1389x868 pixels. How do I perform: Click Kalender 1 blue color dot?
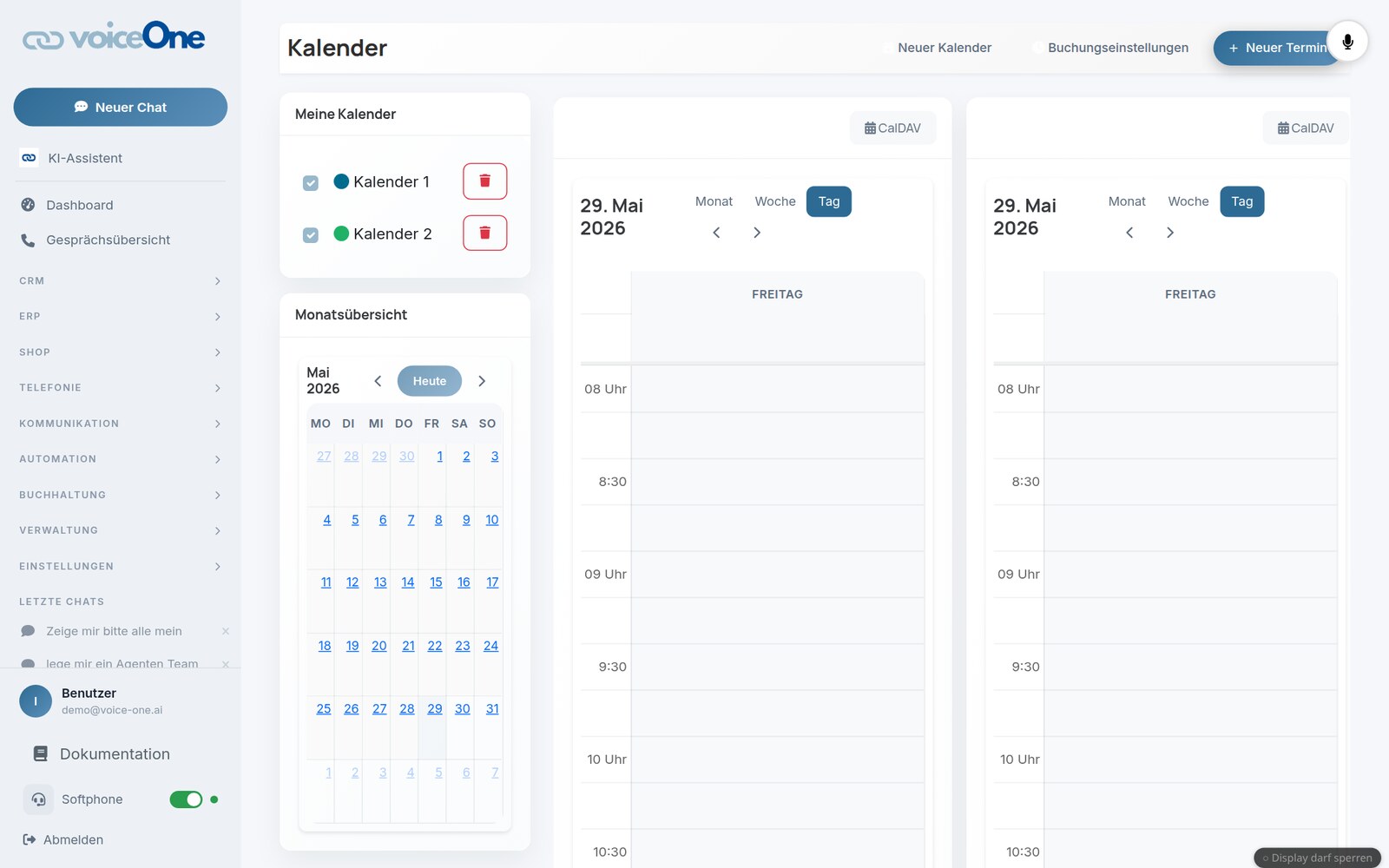(x=341, y=181)
